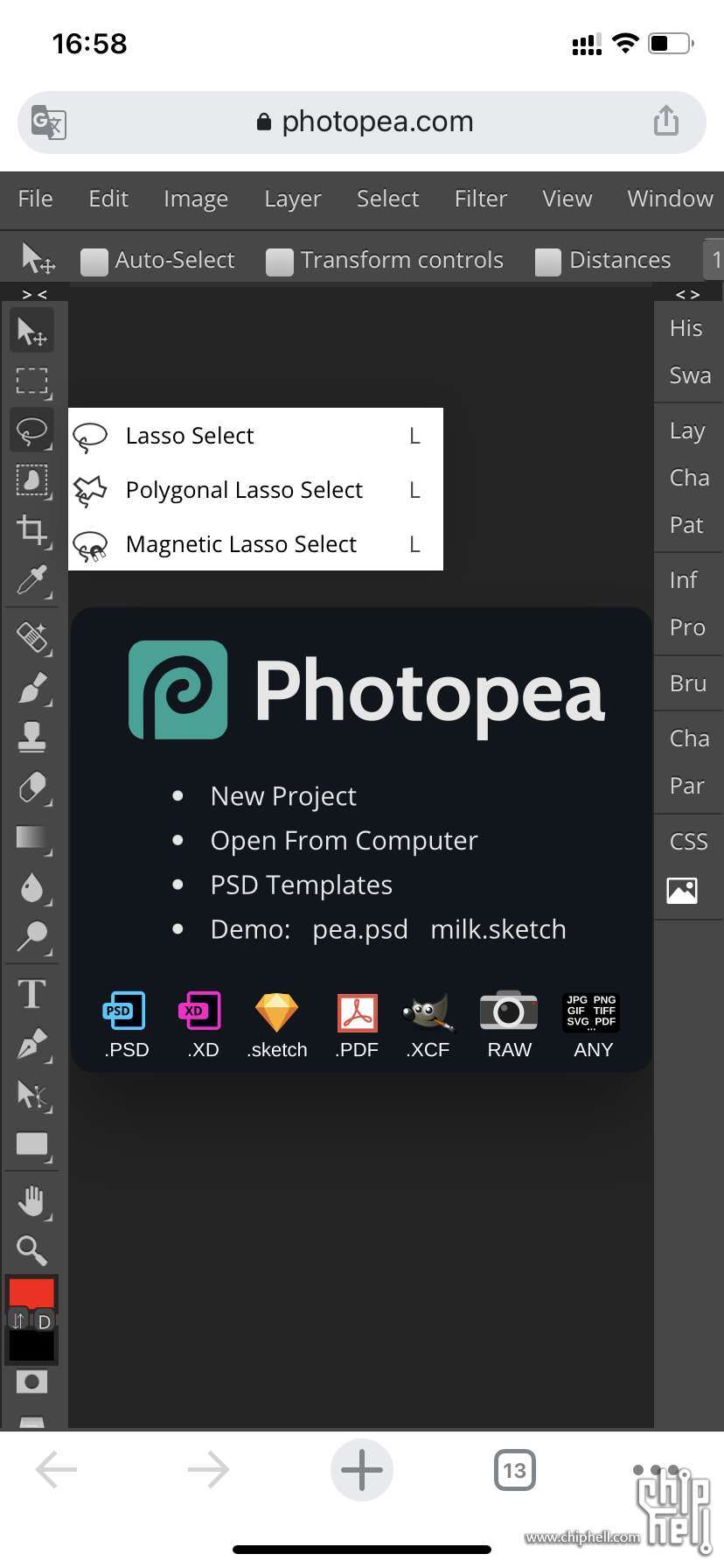Collapse the left toolbar with arrows
The image size is (724, 1568).
(35, 295)
